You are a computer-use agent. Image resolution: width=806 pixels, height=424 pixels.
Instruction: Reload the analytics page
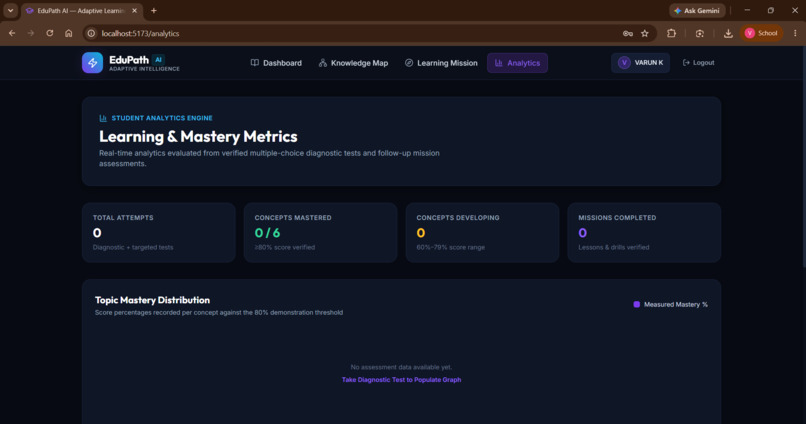(x=49, y=33)
